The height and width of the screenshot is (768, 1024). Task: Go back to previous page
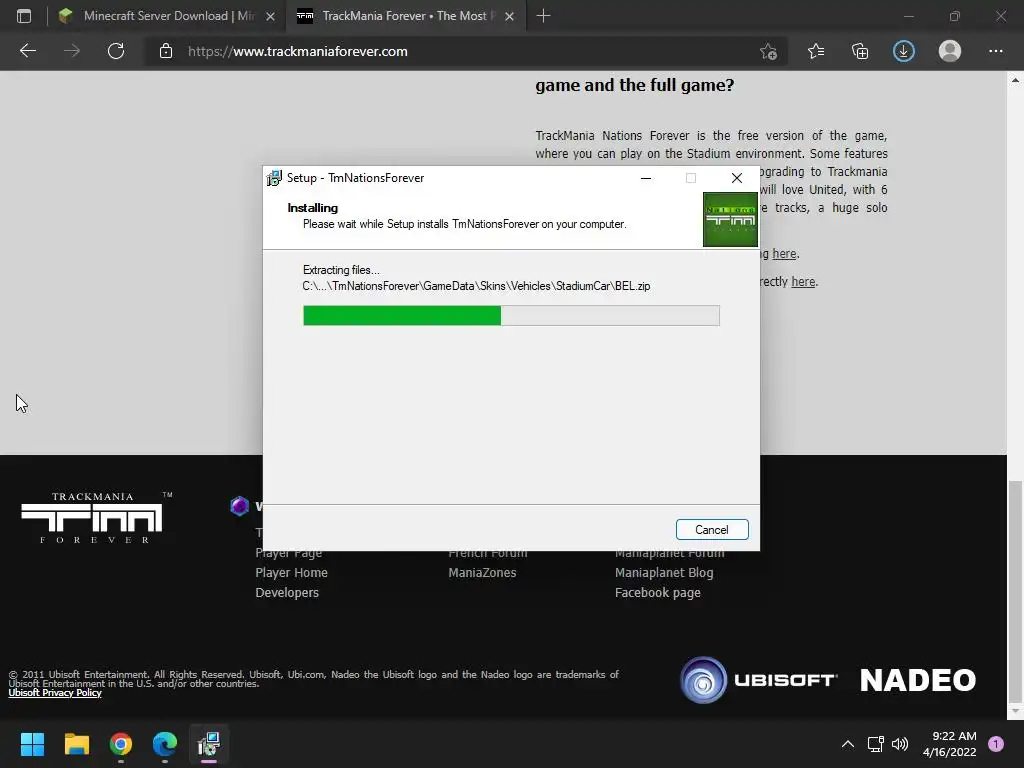[28, 51]
